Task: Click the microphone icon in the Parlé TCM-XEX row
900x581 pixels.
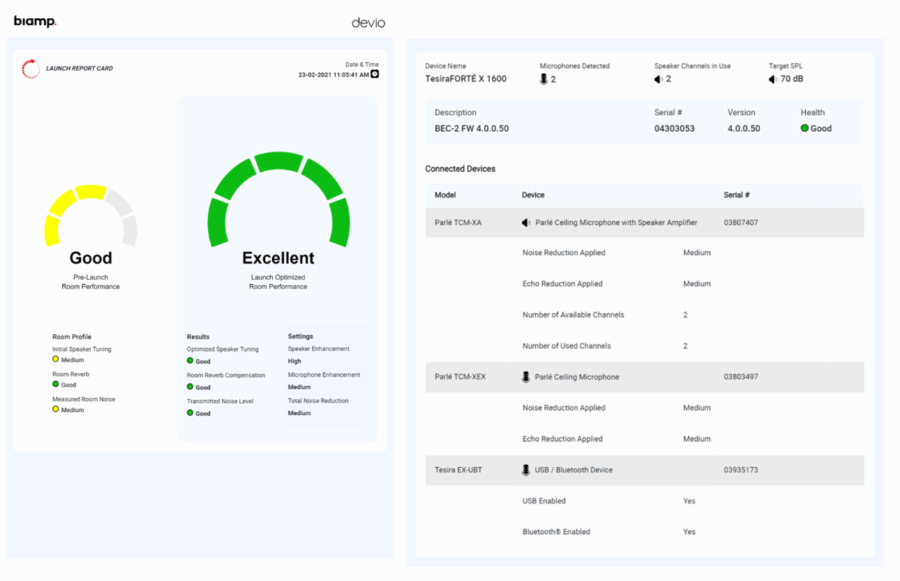Action: pyautogui.click(x=526, y=377)
